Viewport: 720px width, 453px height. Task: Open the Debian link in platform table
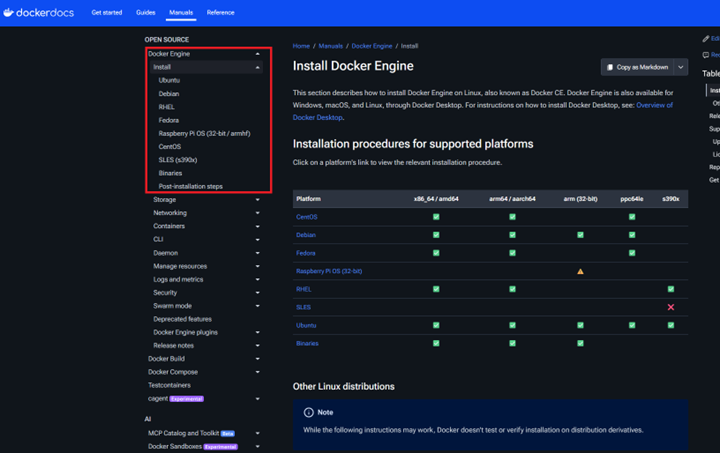(306, 235)
